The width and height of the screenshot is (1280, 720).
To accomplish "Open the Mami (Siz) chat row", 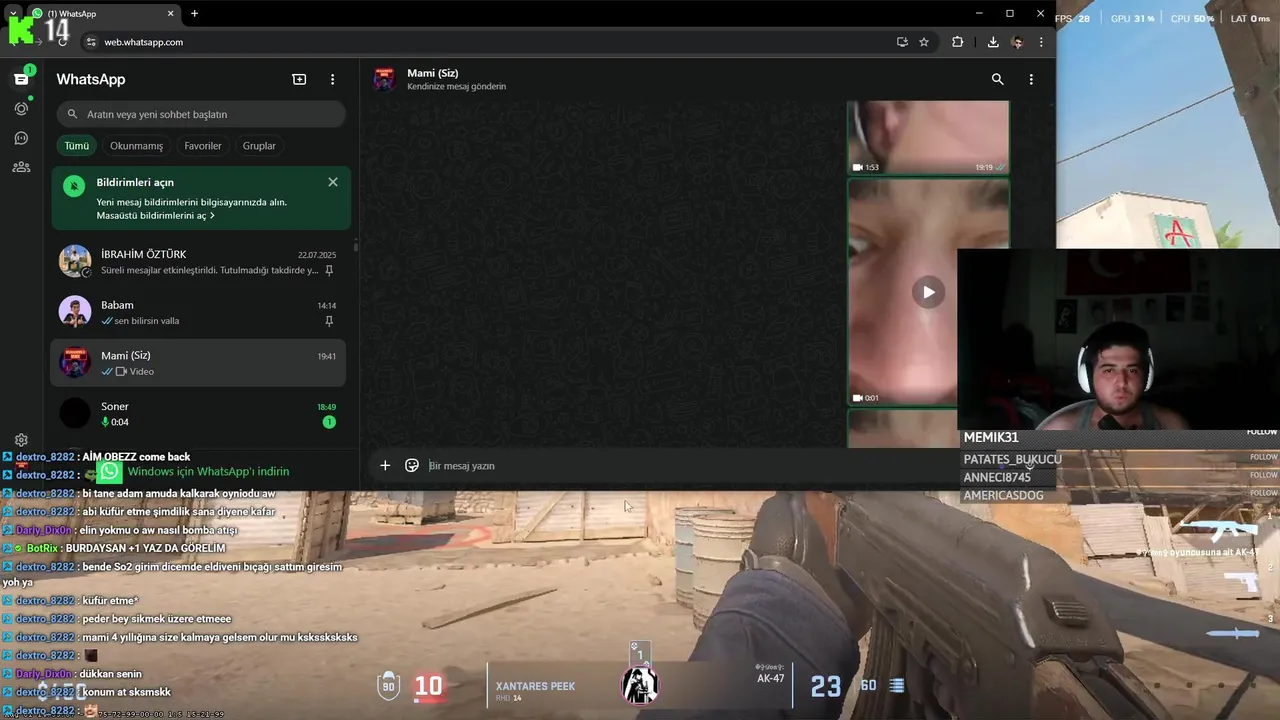I will (198, 363).
